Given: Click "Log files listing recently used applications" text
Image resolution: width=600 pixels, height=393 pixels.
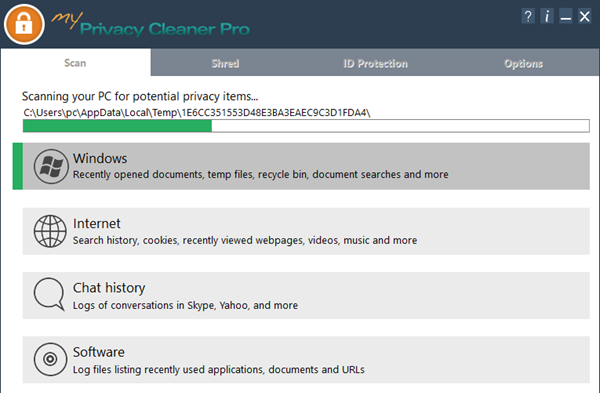Looking at the screenshot, I should (218, 370).
